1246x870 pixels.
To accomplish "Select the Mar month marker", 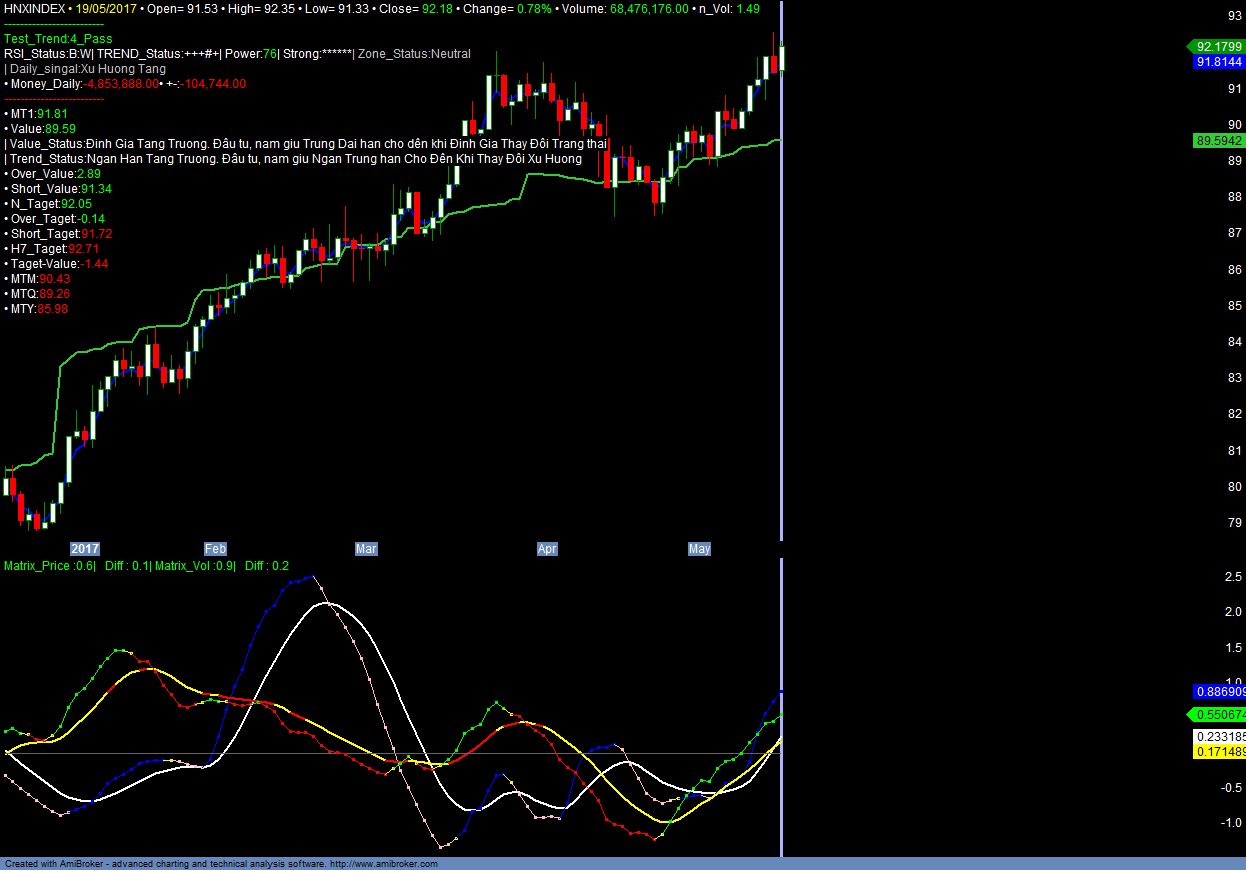I will 366,549.
